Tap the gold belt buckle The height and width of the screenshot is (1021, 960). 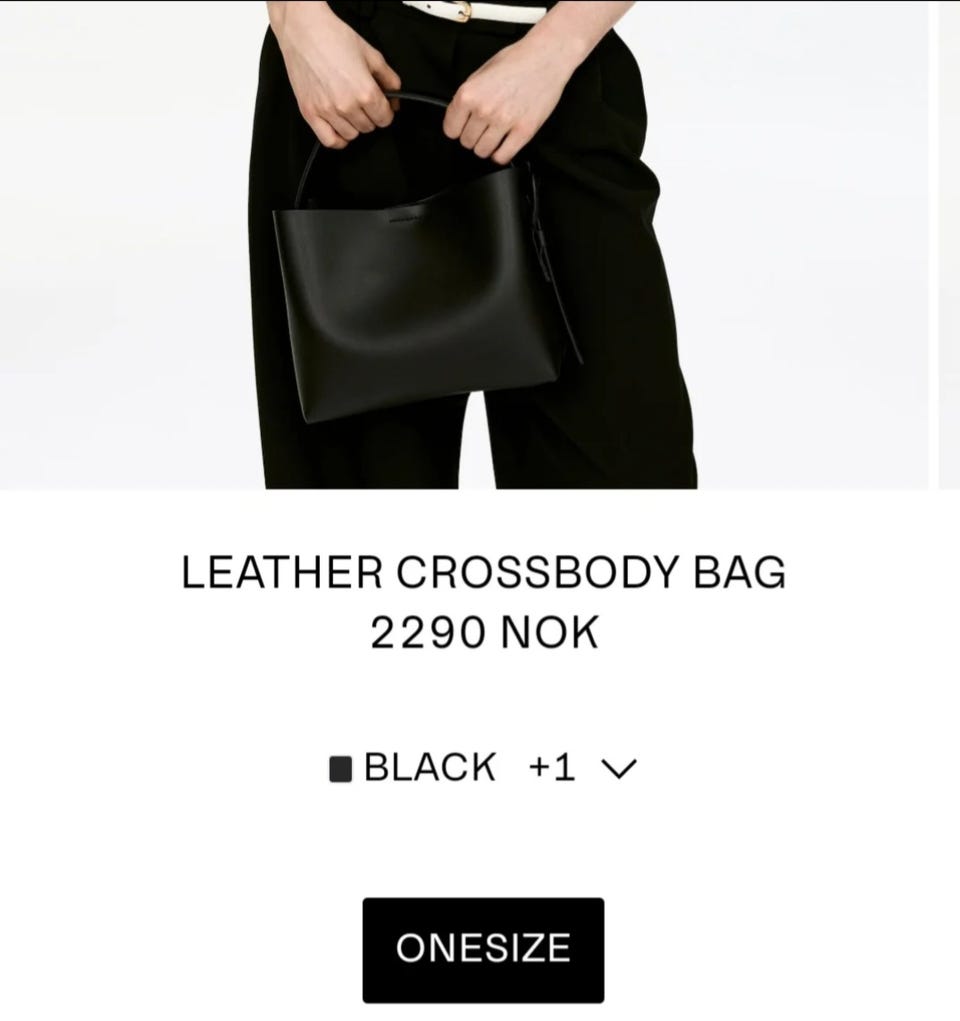[x=461, y=10]
